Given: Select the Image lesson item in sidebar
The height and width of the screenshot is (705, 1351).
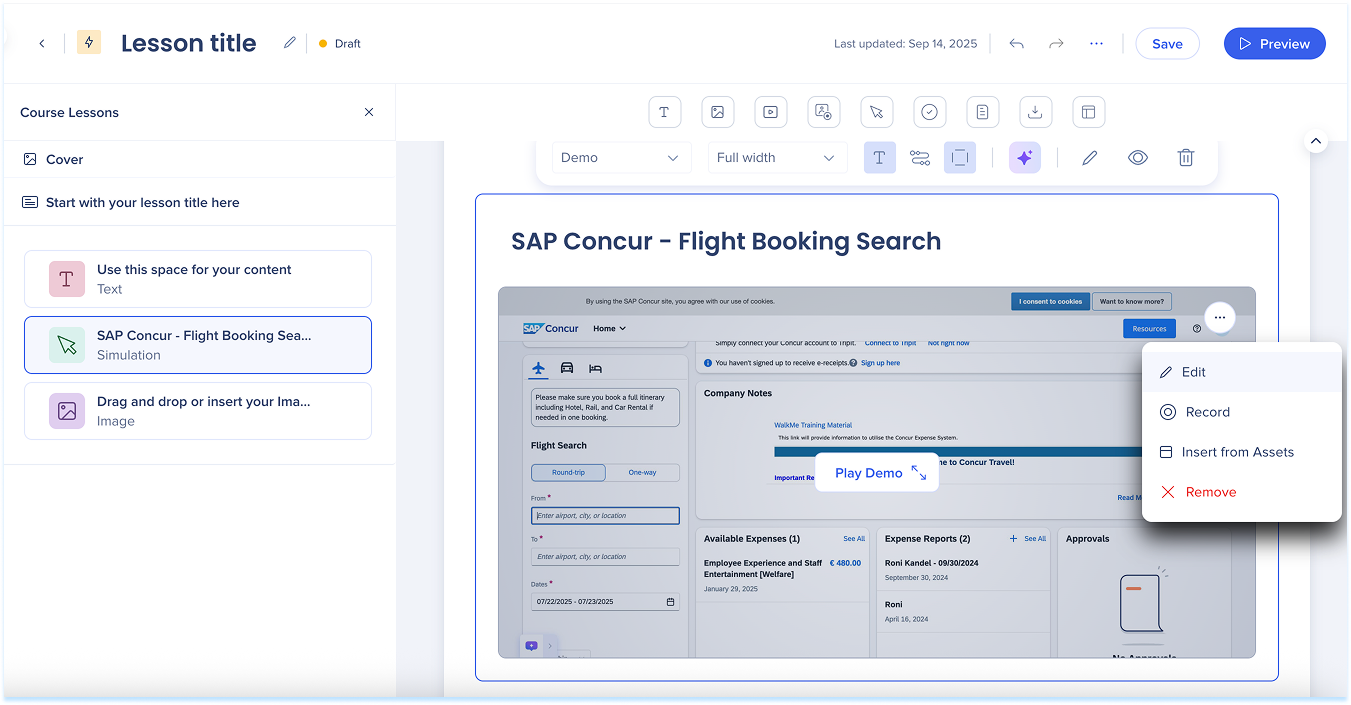Looking at the screenshot, I should [198, 411].
